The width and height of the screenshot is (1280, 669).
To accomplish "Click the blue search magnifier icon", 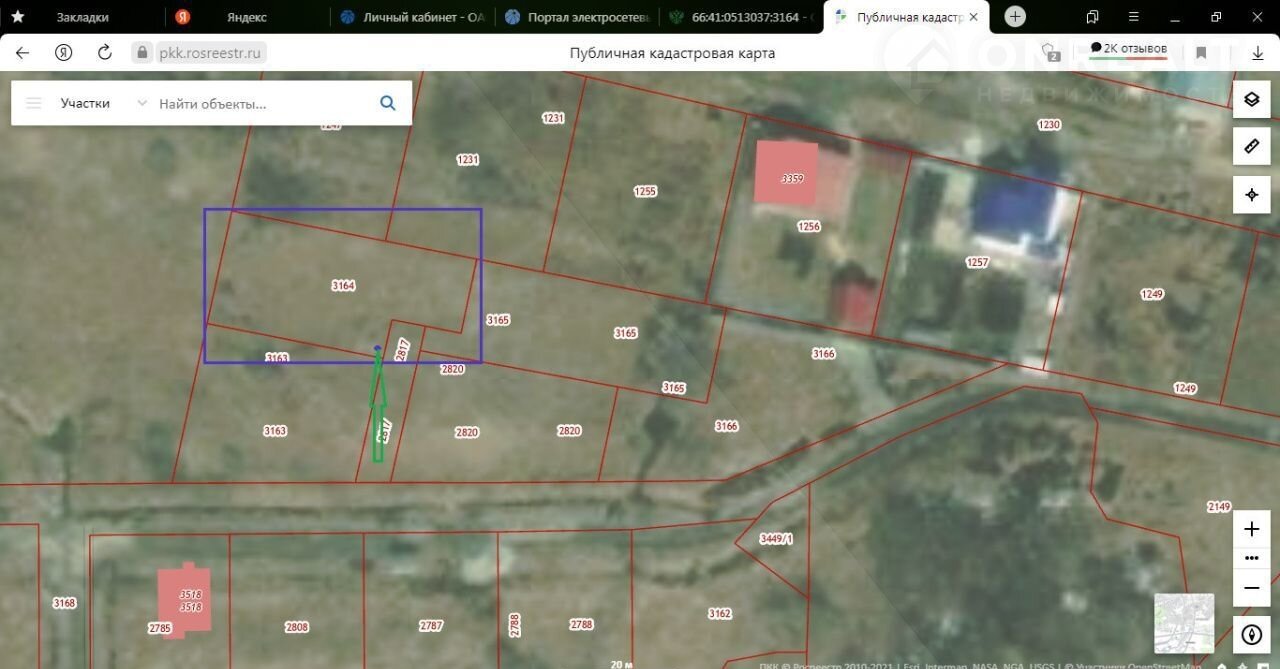I will click(x=387, y=103).
